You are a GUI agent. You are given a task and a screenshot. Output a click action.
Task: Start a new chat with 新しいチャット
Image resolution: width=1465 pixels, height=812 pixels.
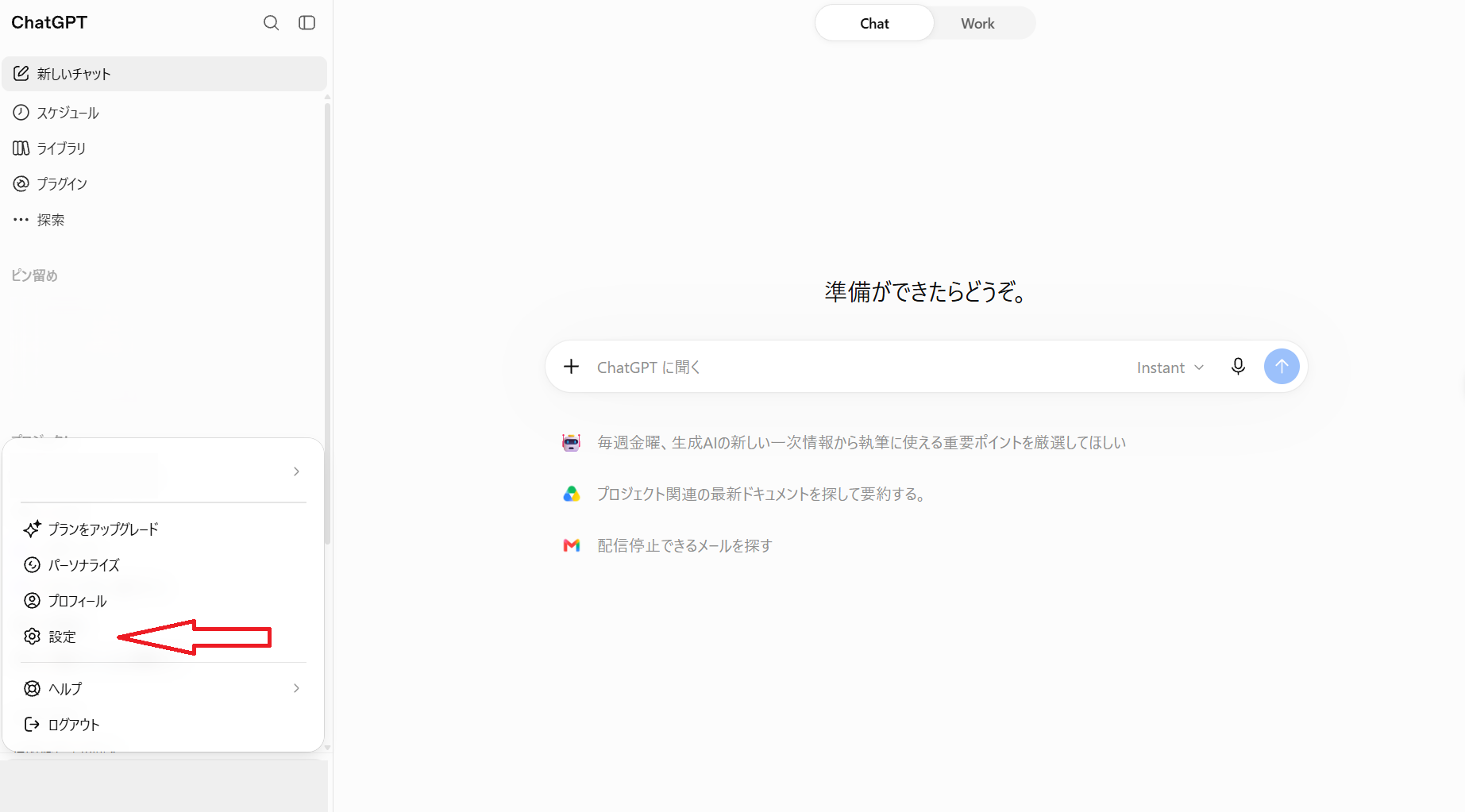(164, 74)
